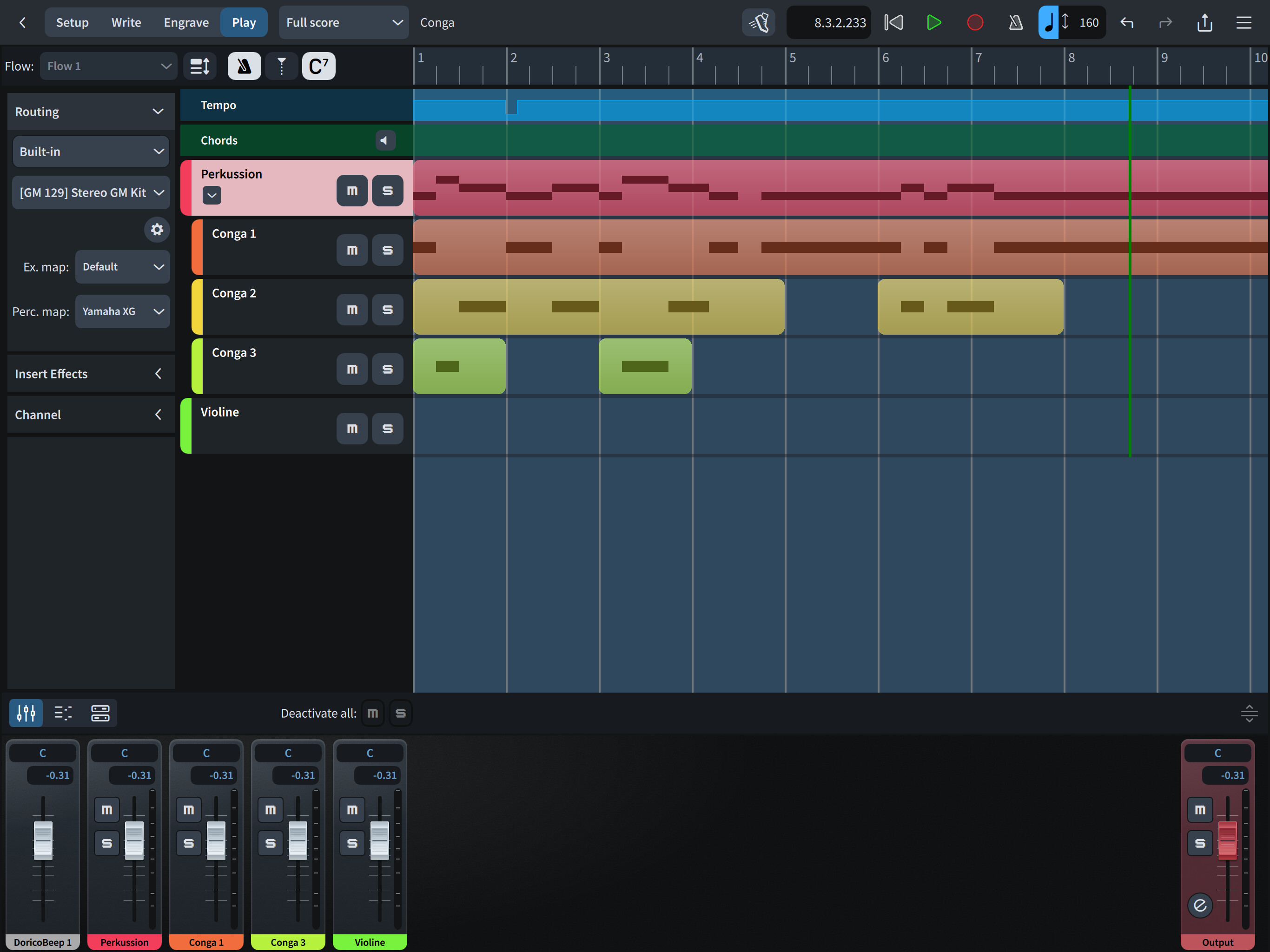The height and width of the screenshot is (952, 1270).
Task: Click the green Play button
Action: 933,22
